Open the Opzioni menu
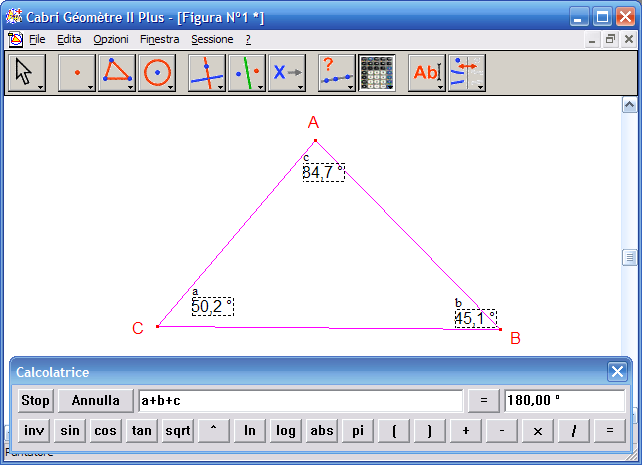 click(x=111, y=39)
